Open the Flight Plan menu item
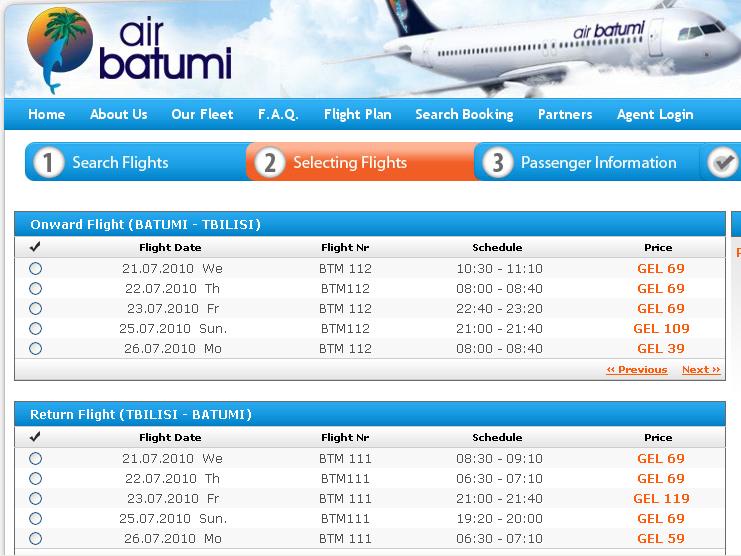The image size is (741, 556). coord(358,114)
